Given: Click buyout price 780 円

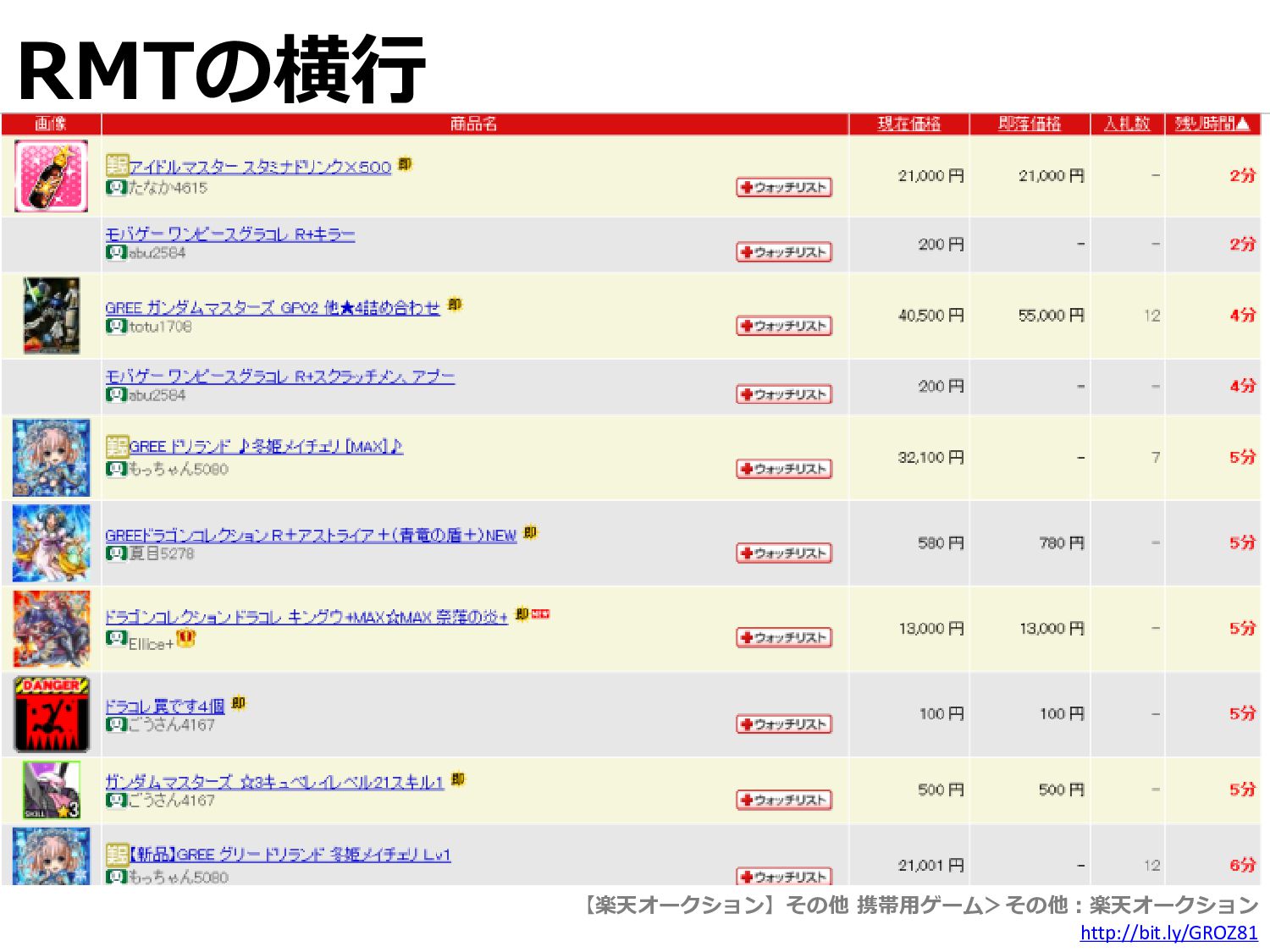Looking at the screenshot, I should point(1062,543).
